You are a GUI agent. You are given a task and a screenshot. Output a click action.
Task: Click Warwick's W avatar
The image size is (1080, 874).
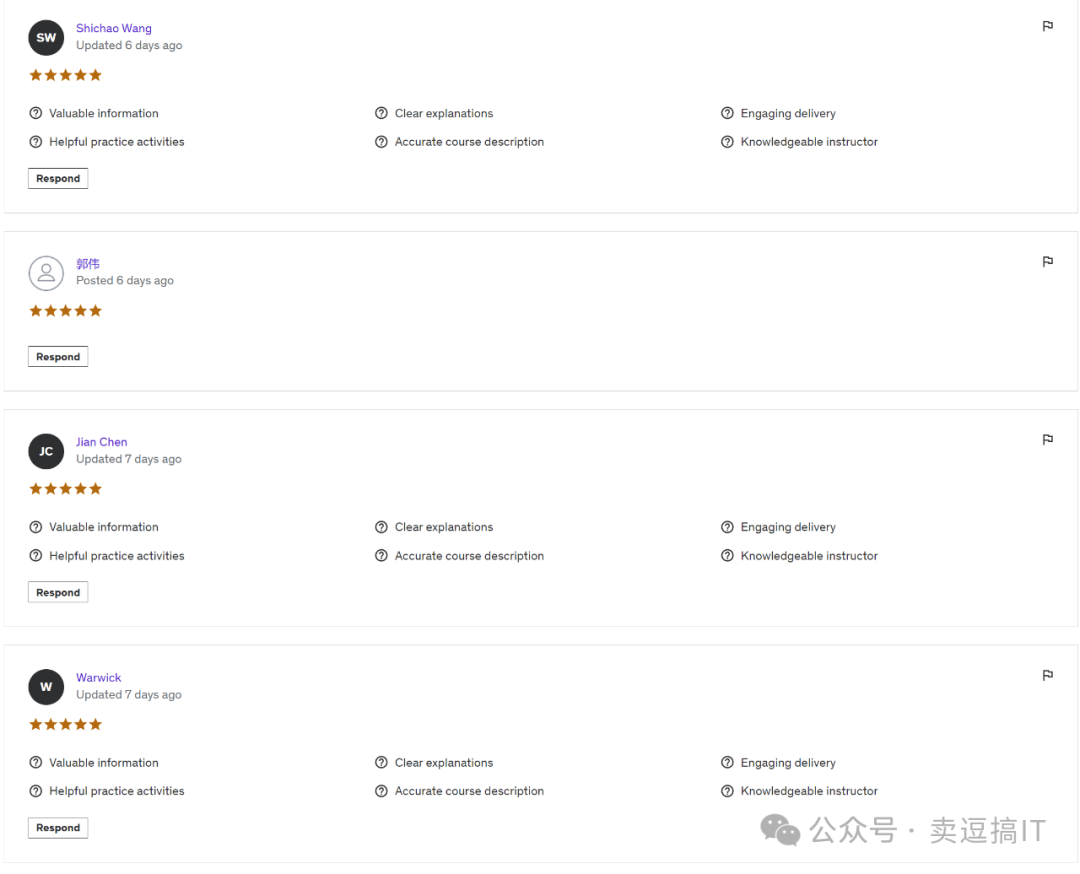(x=46, y=687)
